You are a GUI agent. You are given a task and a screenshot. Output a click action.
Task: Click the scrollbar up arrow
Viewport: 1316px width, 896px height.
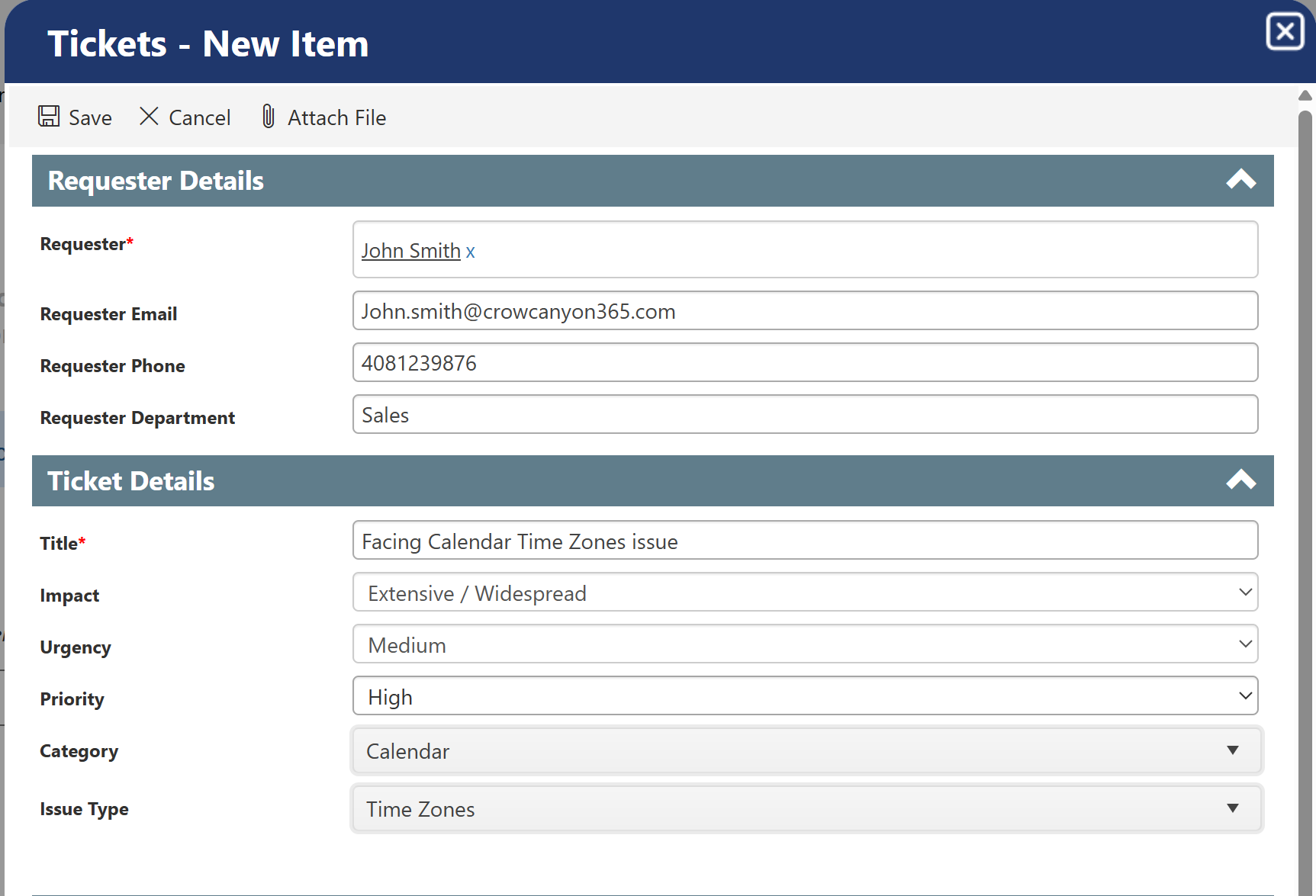[1305, 95]
